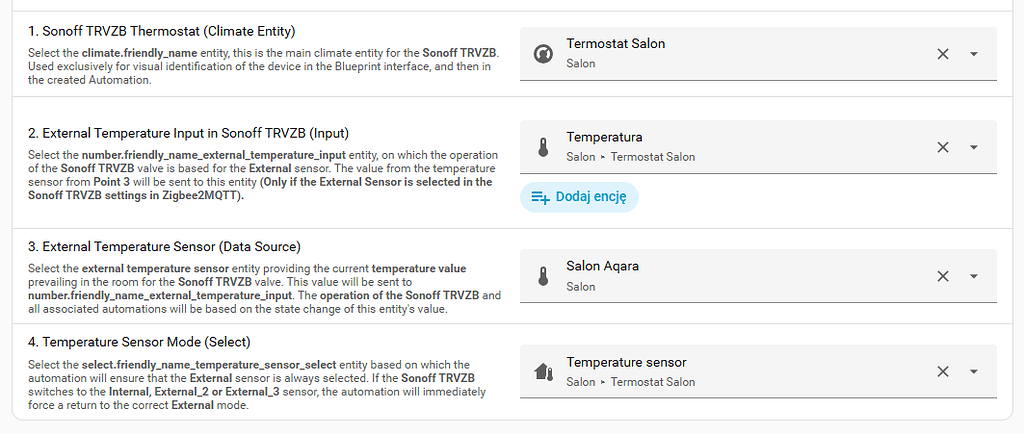Open the Temperature sensor entity dropdown
Image resolution: width=1024 pixels, height=434 pixels.
974,372
